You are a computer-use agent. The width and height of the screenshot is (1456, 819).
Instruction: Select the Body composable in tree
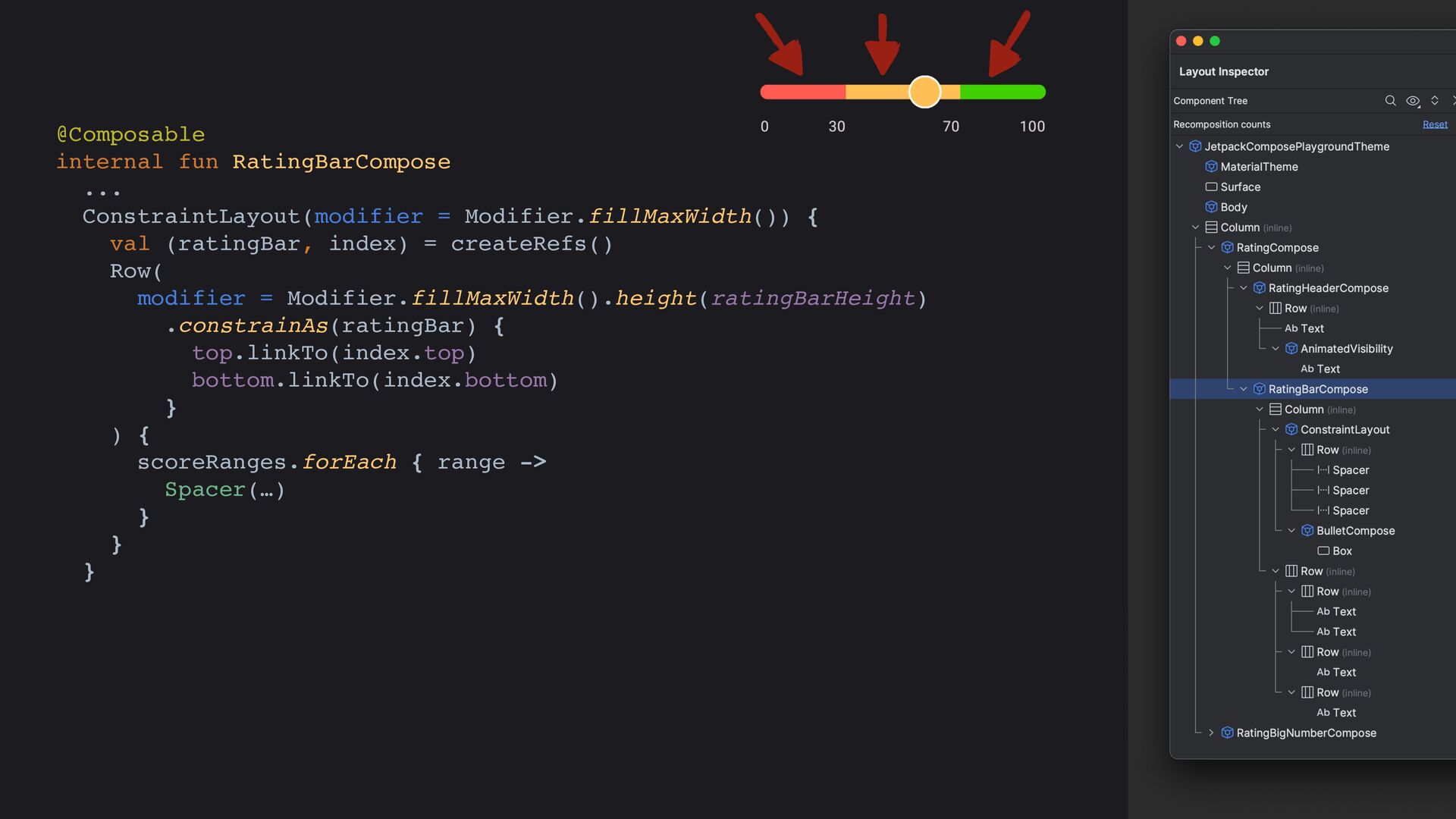coord(1233,207)
